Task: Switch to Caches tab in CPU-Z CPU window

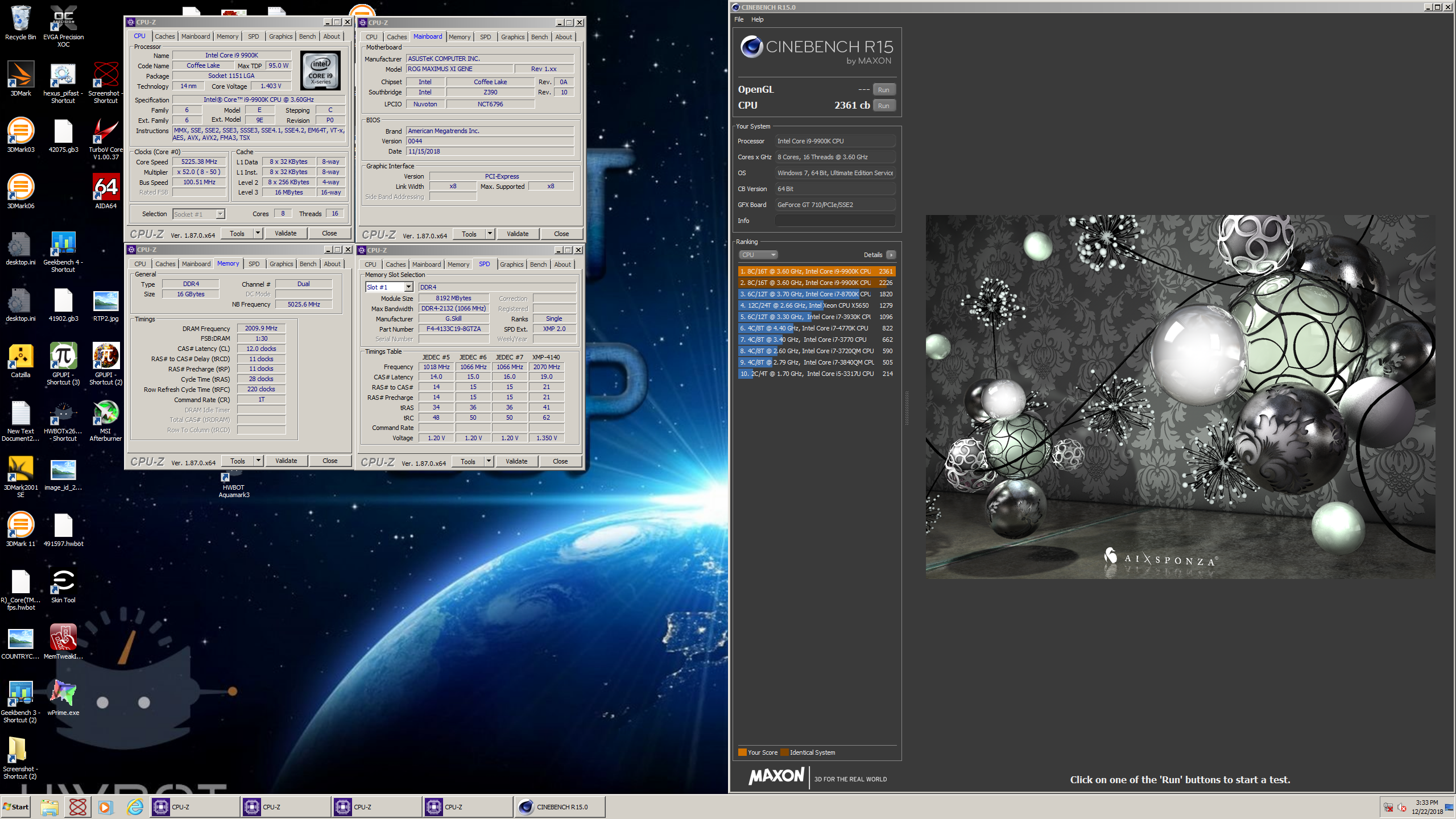Action: 165,36
